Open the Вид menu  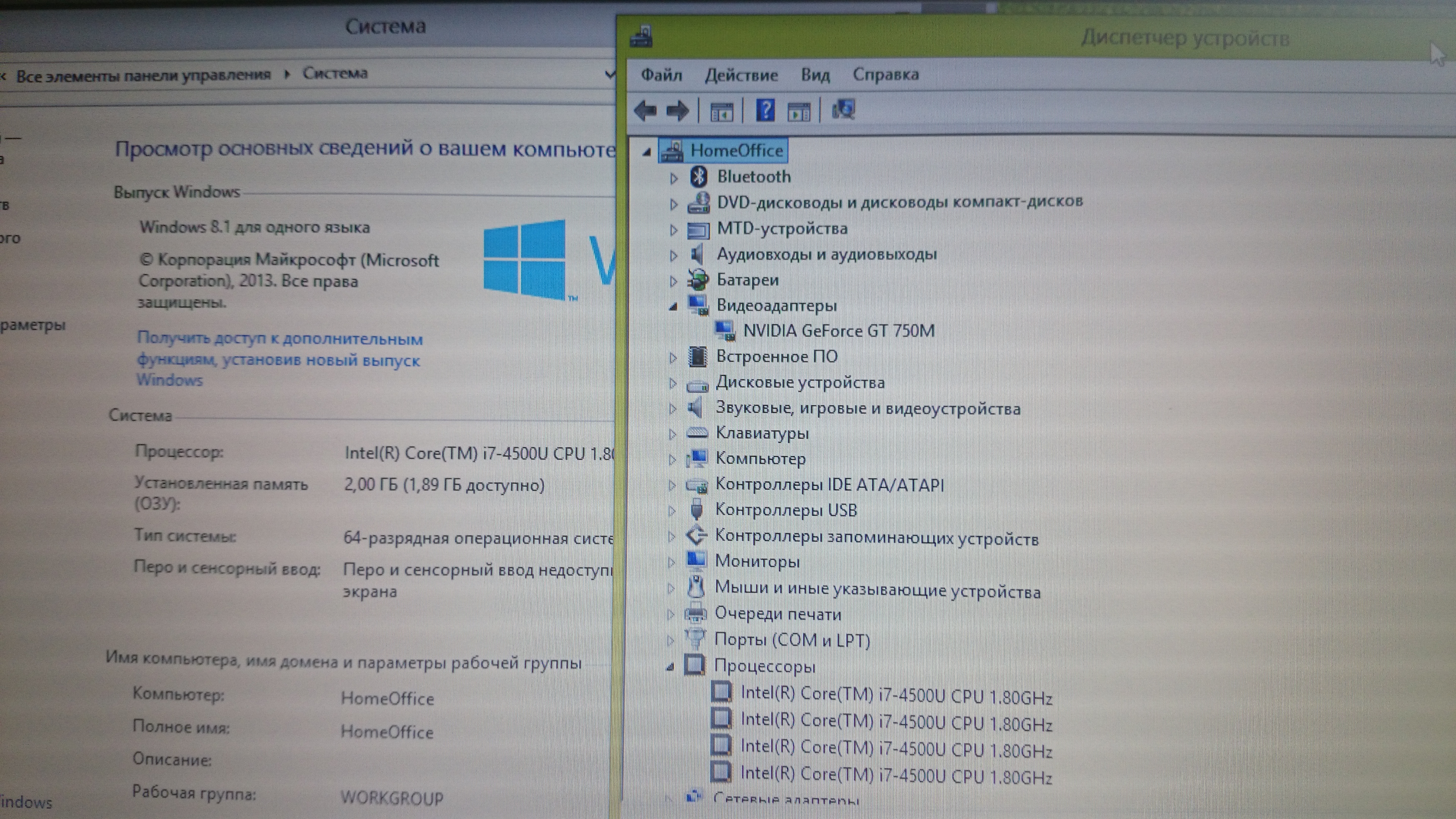815,75
